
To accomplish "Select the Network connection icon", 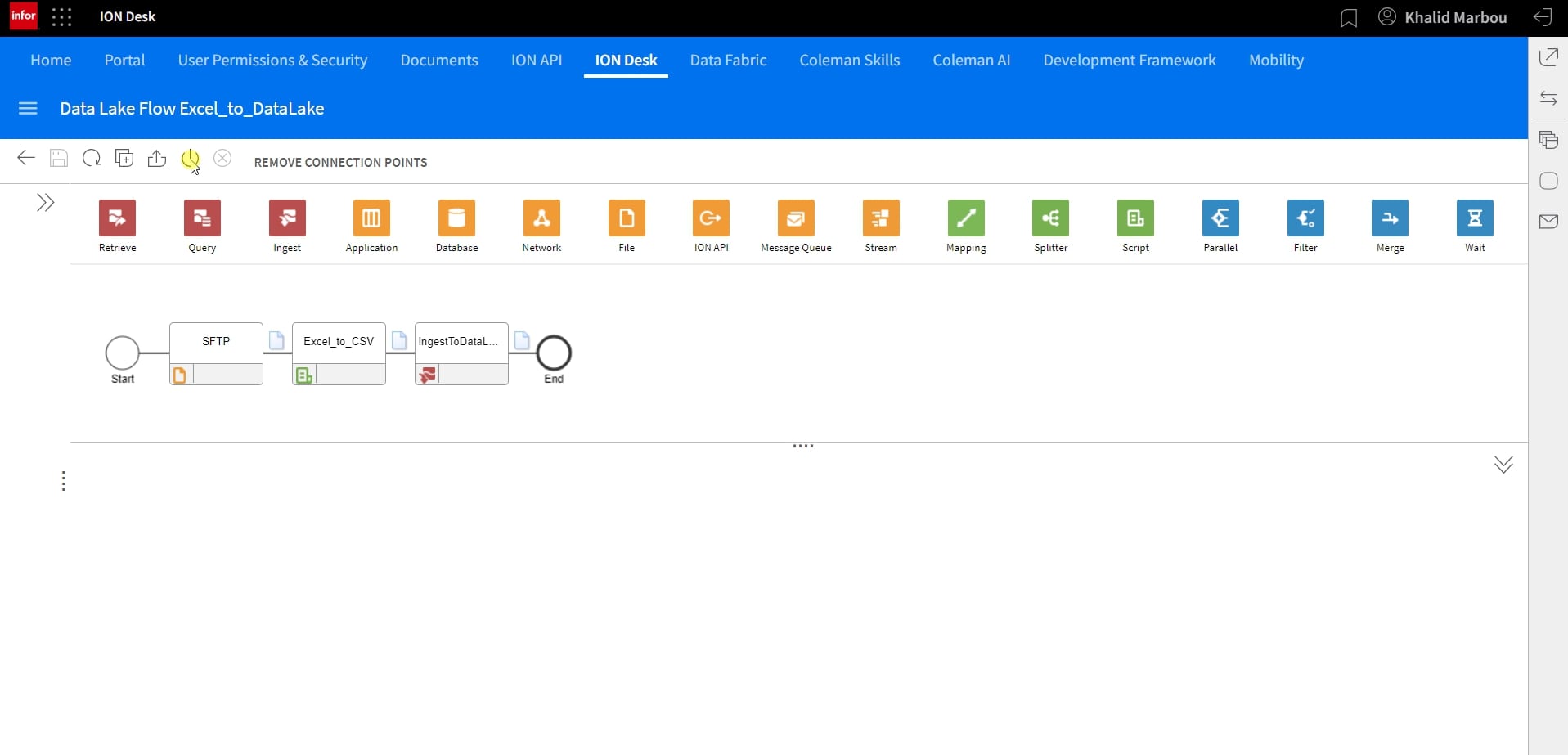I will [541, 218].
